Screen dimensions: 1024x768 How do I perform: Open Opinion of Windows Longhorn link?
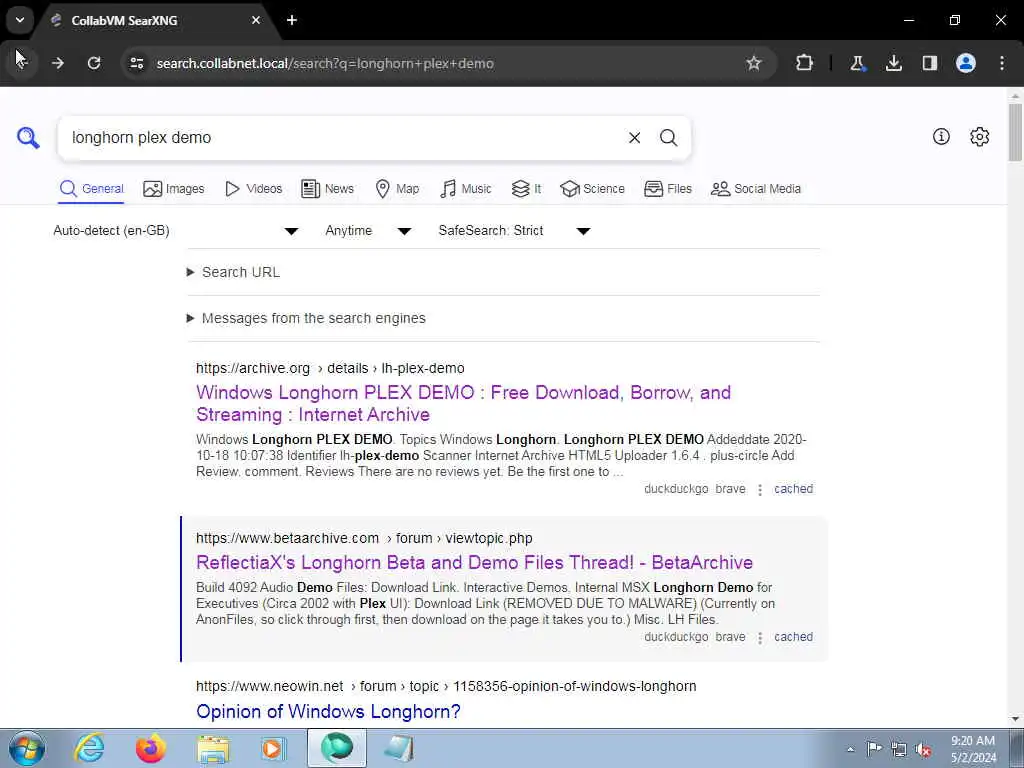[x=328, y=711]
